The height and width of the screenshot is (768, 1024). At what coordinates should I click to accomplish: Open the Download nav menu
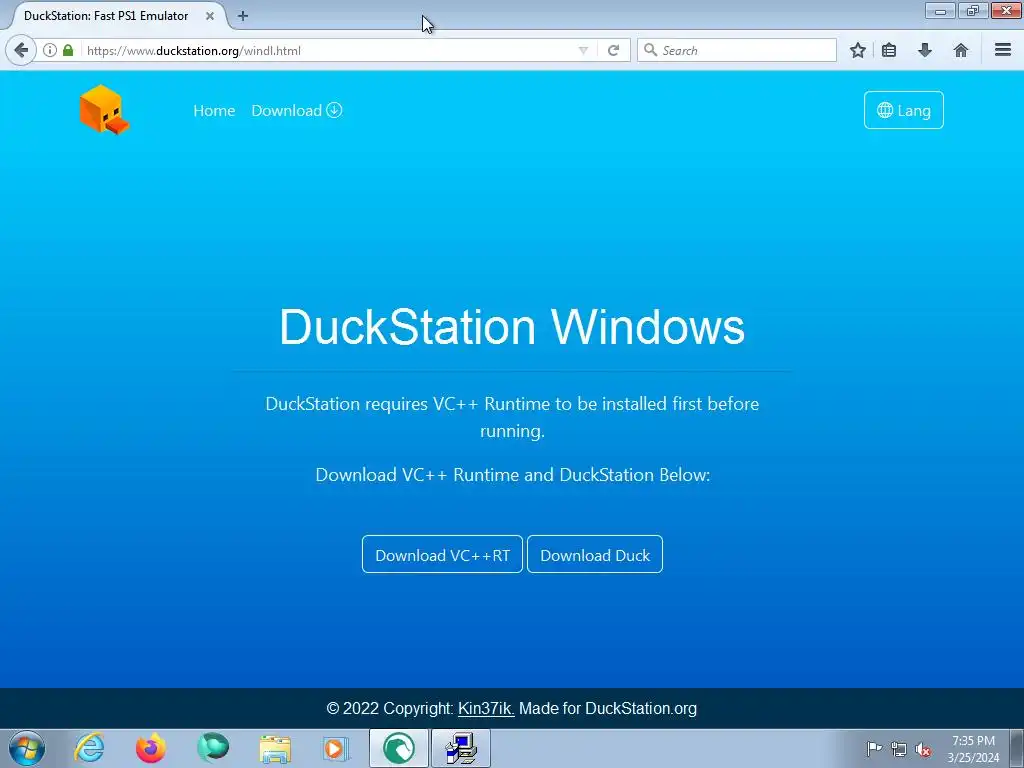(x=296, y=110)
